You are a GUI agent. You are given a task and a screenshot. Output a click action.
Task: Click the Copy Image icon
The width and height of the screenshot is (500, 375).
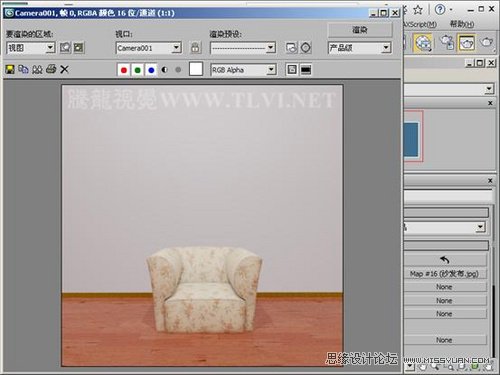23,69
